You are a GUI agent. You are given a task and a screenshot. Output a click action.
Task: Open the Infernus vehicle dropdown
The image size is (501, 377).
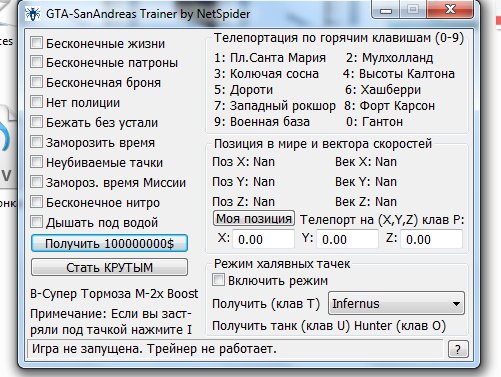tap(396, 303)
